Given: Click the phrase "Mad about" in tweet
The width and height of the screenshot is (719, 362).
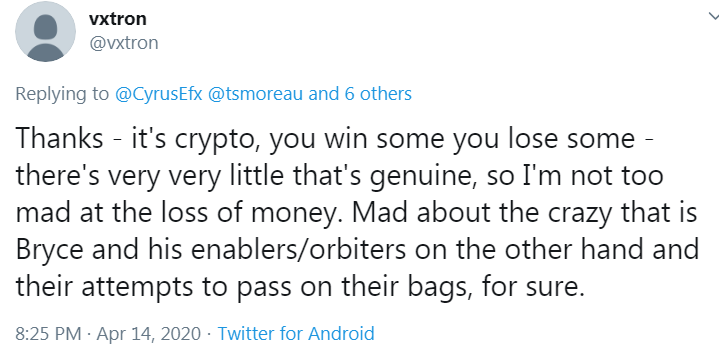Looking at the screenshot, I should [415, 212].
